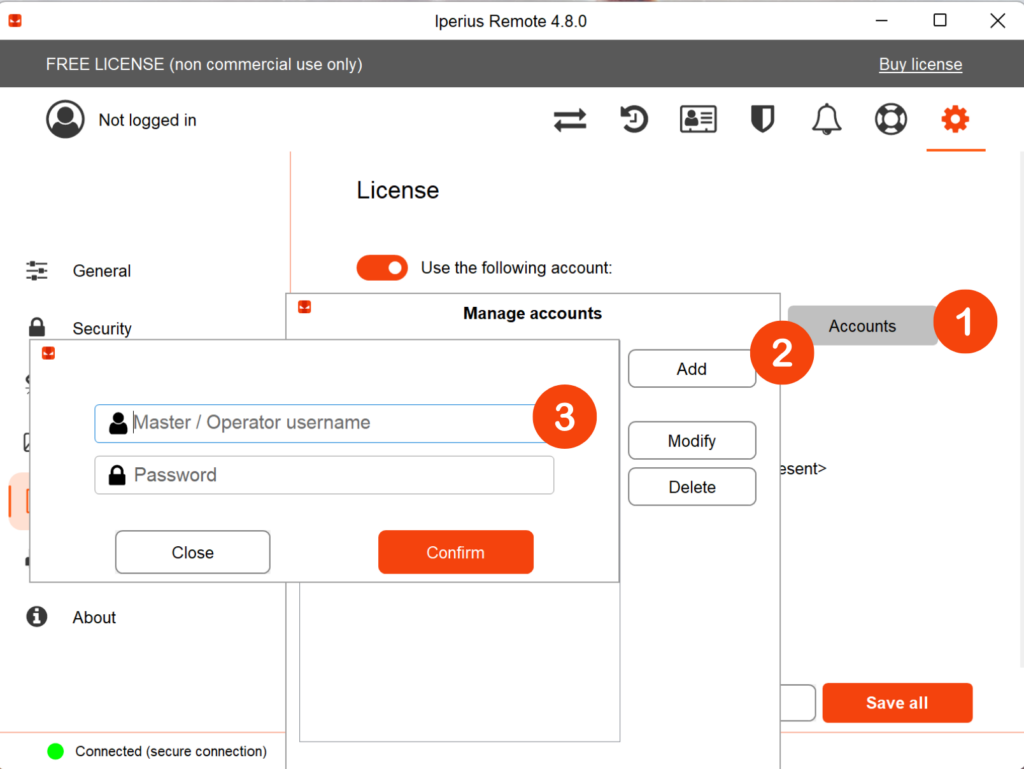Screen dimensions: 1024x769
Task: Click the orange Confirm button
Action: point(456,552)
